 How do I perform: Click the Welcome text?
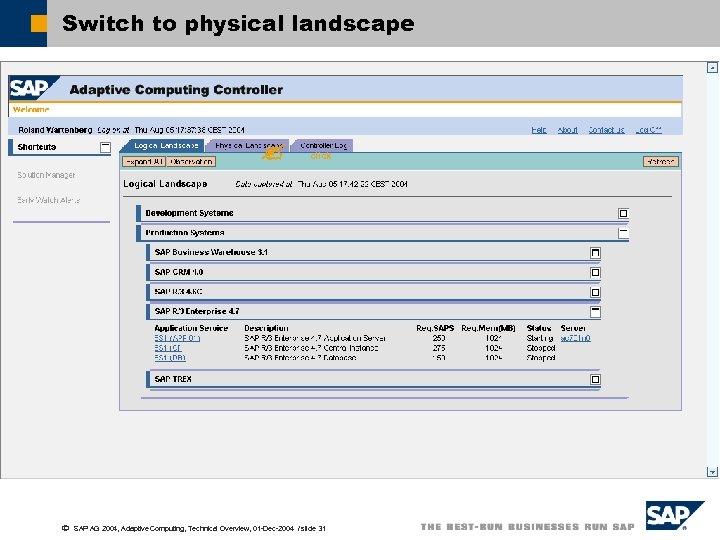31,110
